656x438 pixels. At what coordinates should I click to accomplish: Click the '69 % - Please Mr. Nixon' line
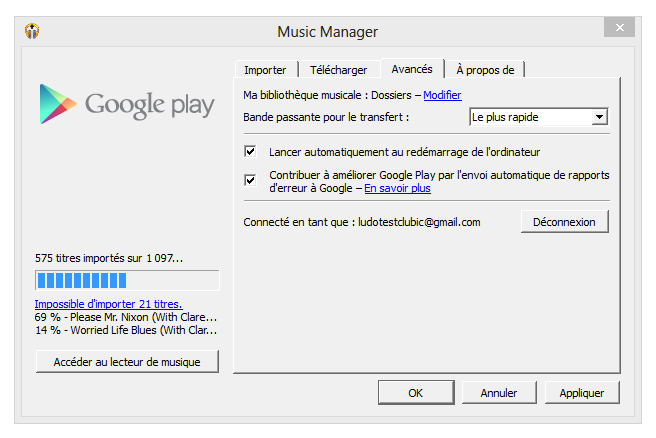tap(126, 317)
